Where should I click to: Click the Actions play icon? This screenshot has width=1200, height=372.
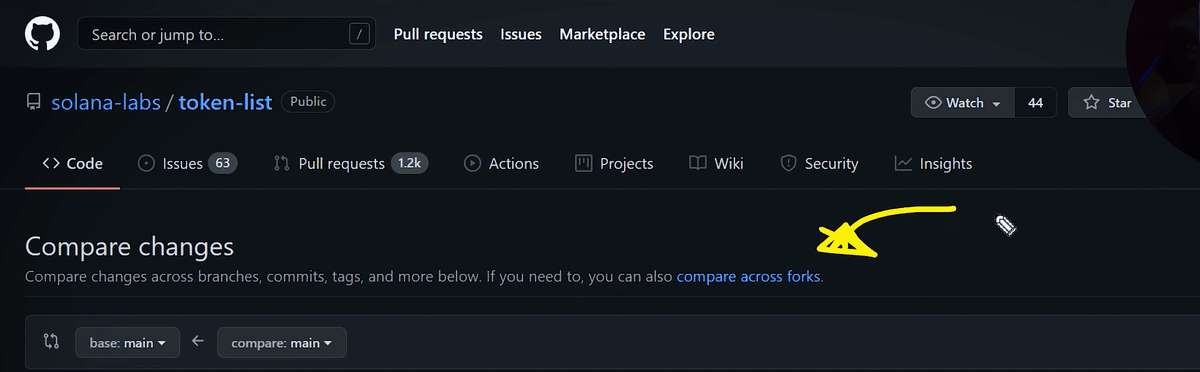[472, 163]
